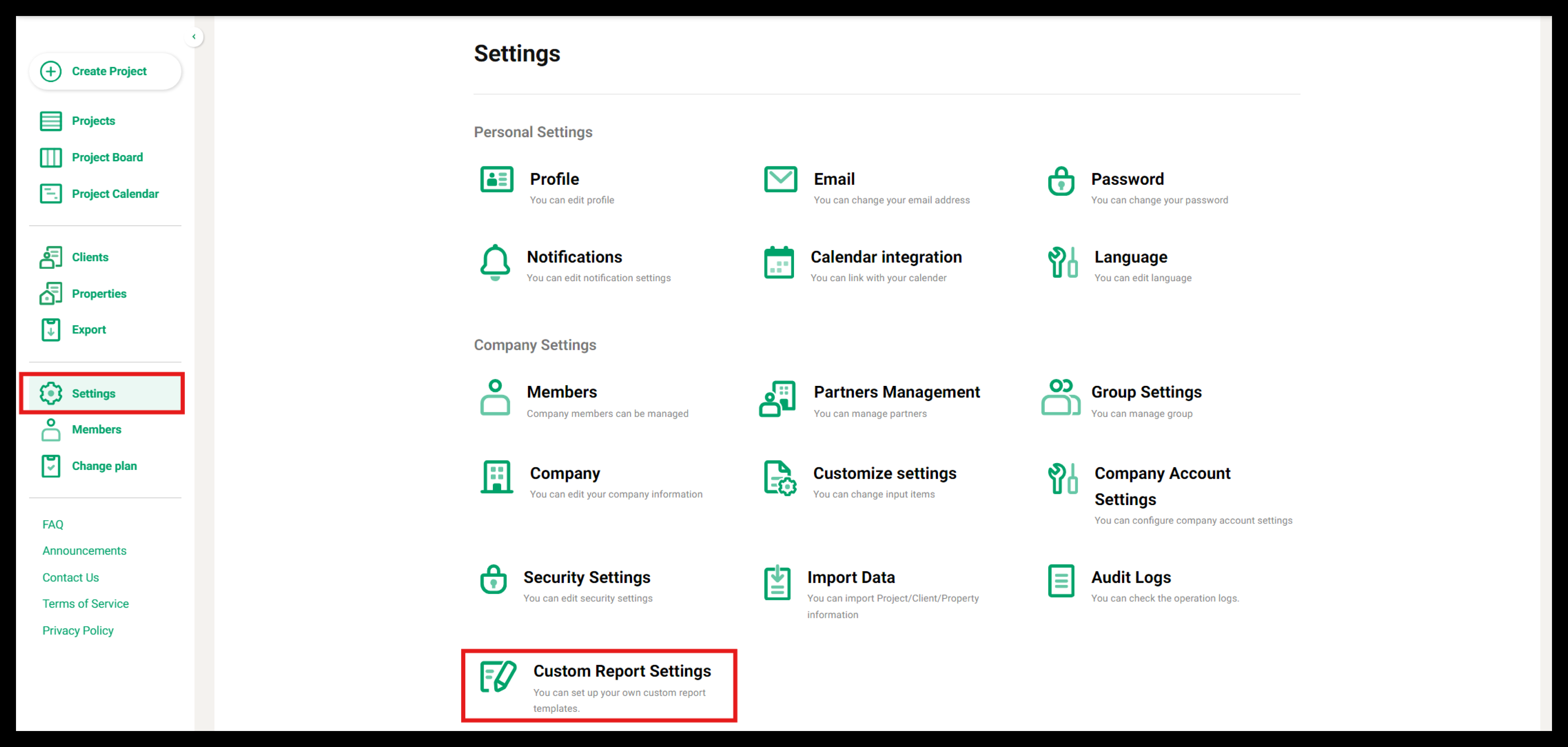
Task: Go to Project Board in sidebar
Action: 107,158
